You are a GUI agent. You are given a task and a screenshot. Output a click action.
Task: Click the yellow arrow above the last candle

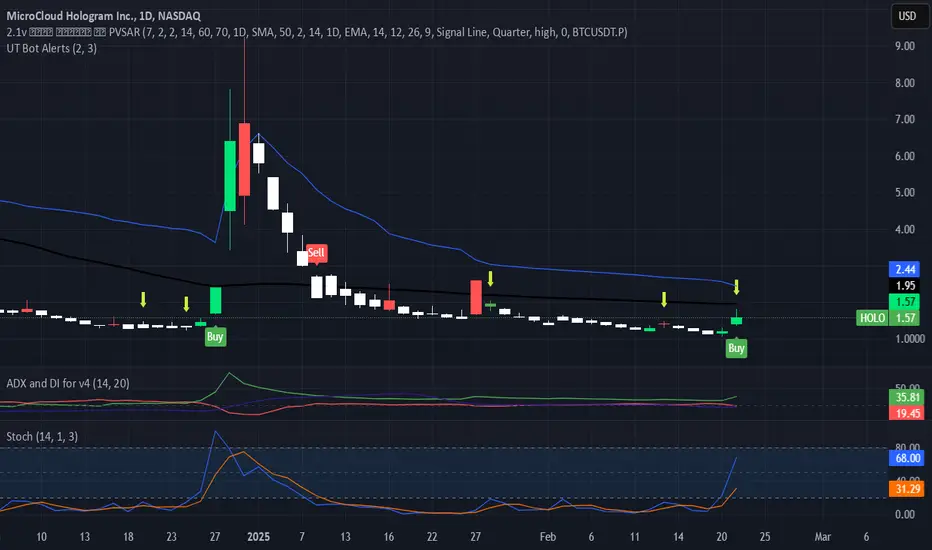coord(736,287)
